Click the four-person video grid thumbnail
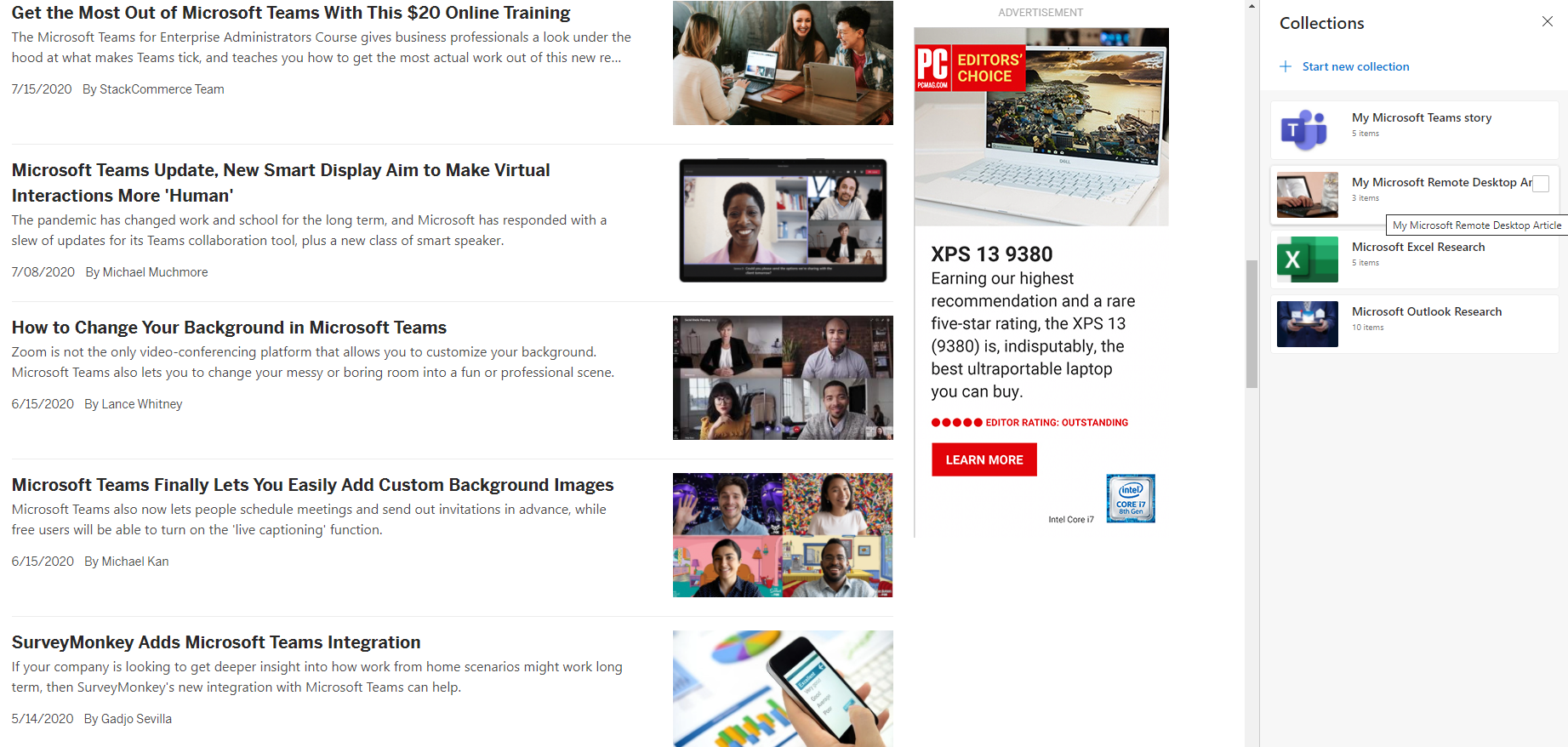Image resolution: width=1568 pixels, height=747 pixels. (783, 378)
